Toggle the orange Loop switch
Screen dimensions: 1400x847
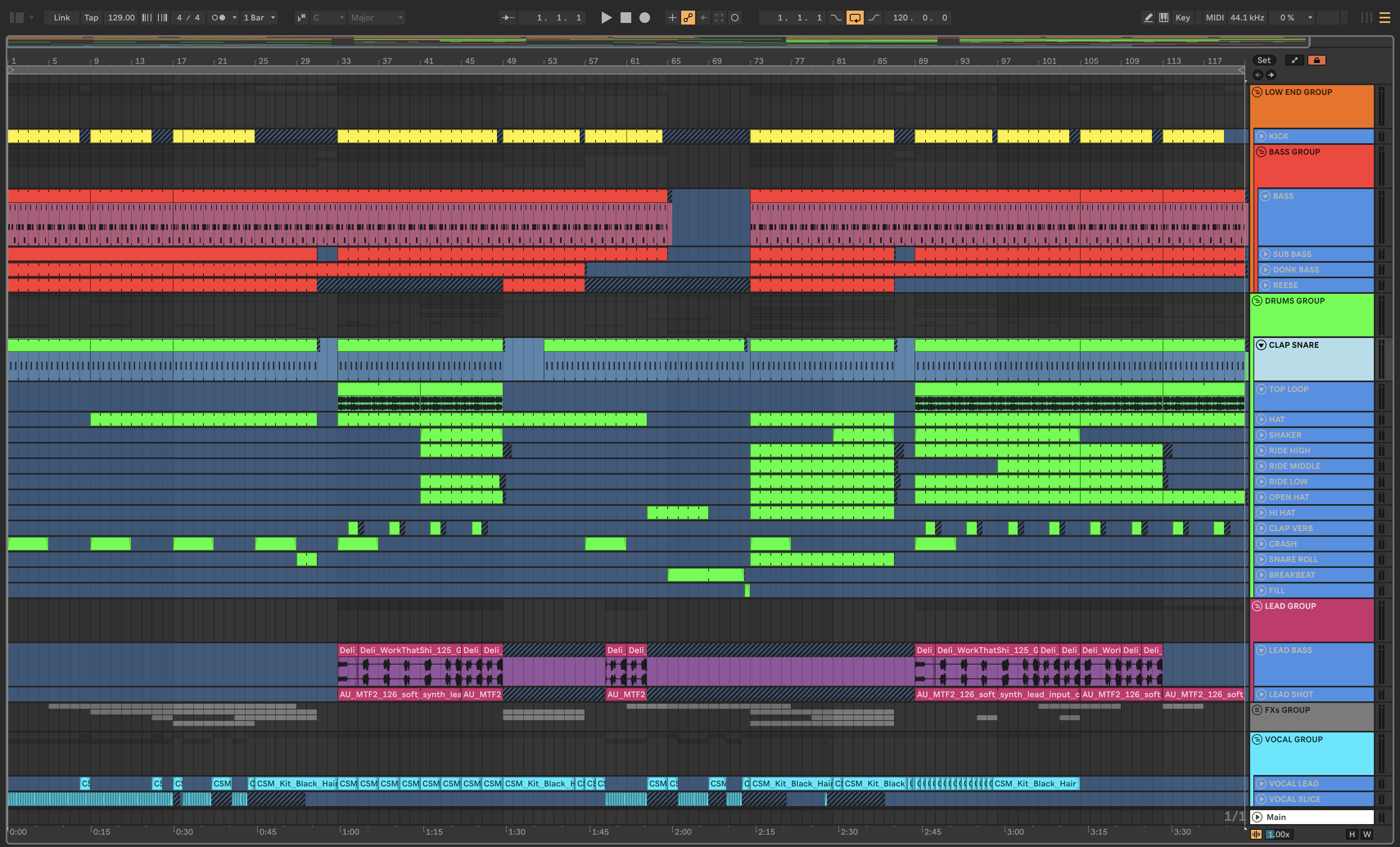point(855,18)
